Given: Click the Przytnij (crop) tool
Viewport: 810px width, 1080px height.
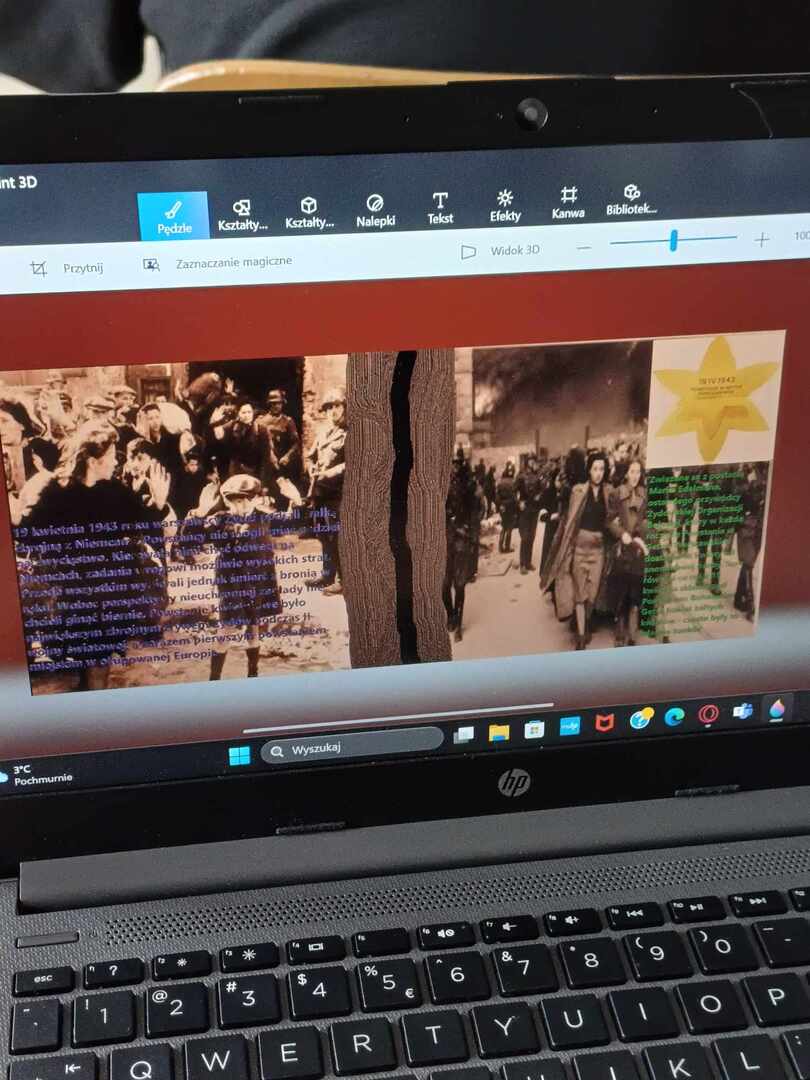Looking at the screenshot, I should pos(67,268).
